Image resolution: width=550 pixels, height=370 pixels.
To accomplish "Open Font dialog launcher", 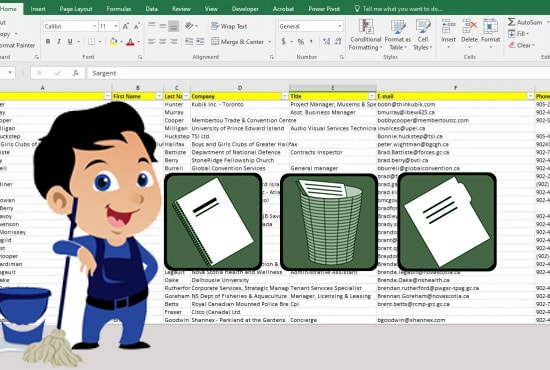I will (140, 57).
